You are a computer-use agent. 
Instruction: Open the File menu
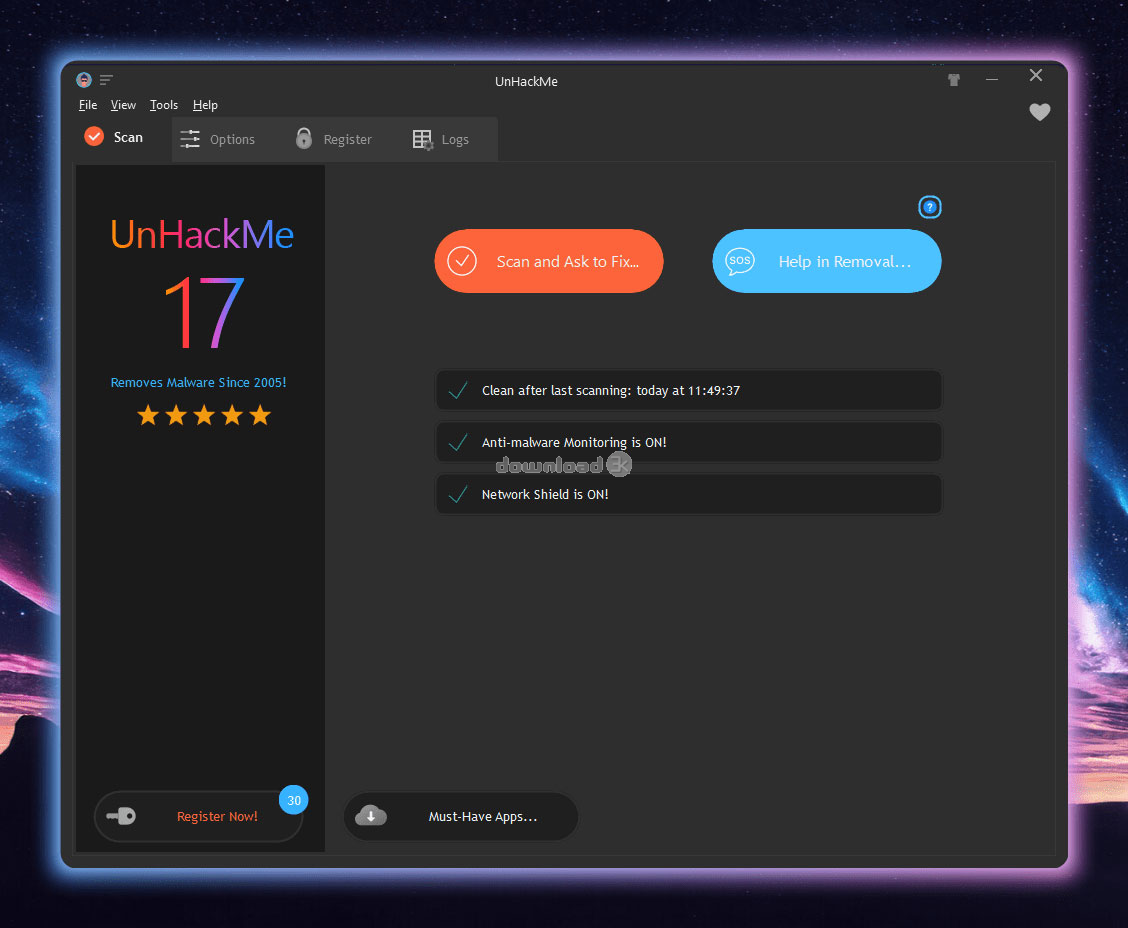88,105
